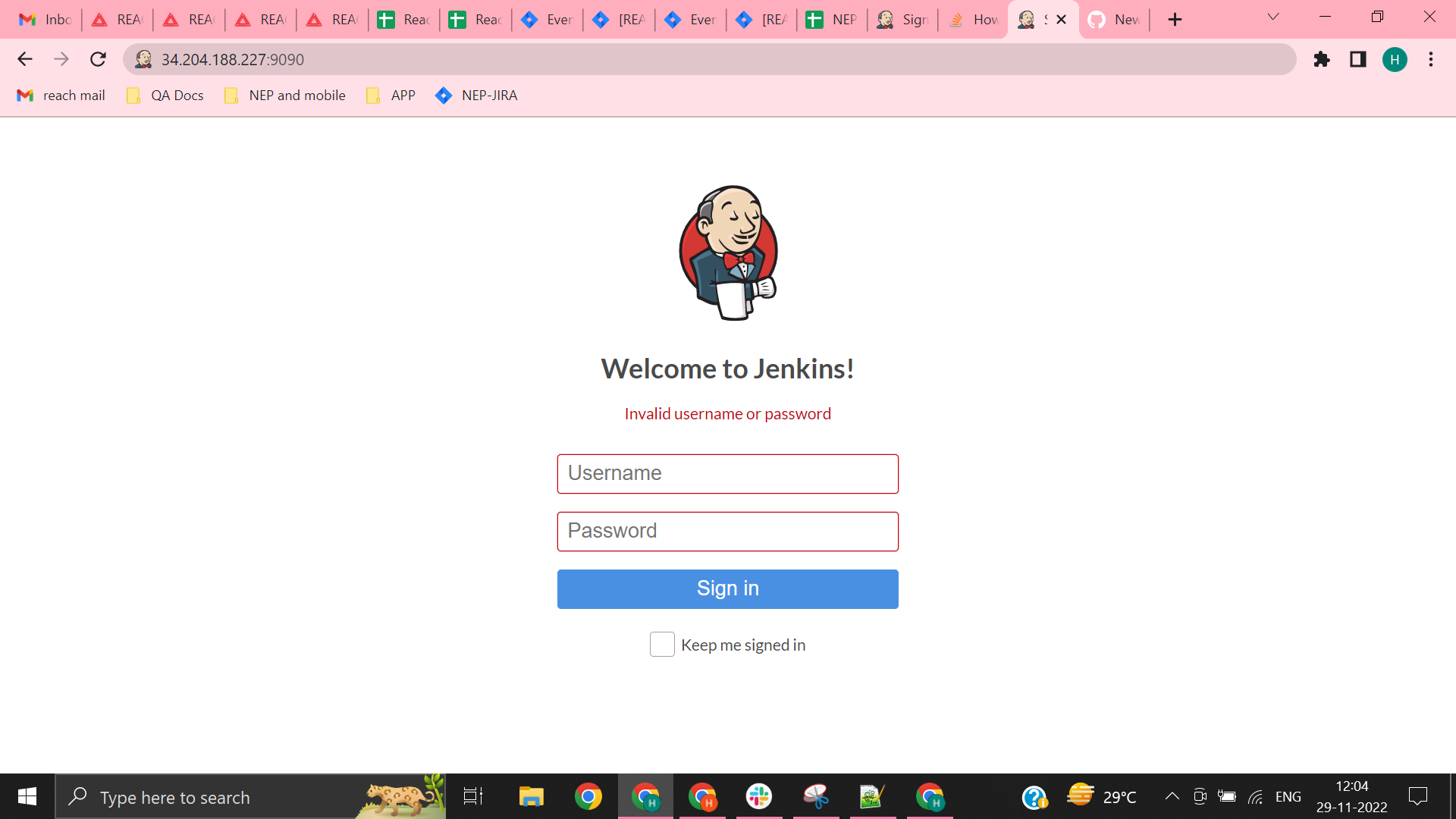The height and width of the screenshot is (819, 1456).
Task: Open the NEP and mobile bookmark folder
Action: coord(285,96)
